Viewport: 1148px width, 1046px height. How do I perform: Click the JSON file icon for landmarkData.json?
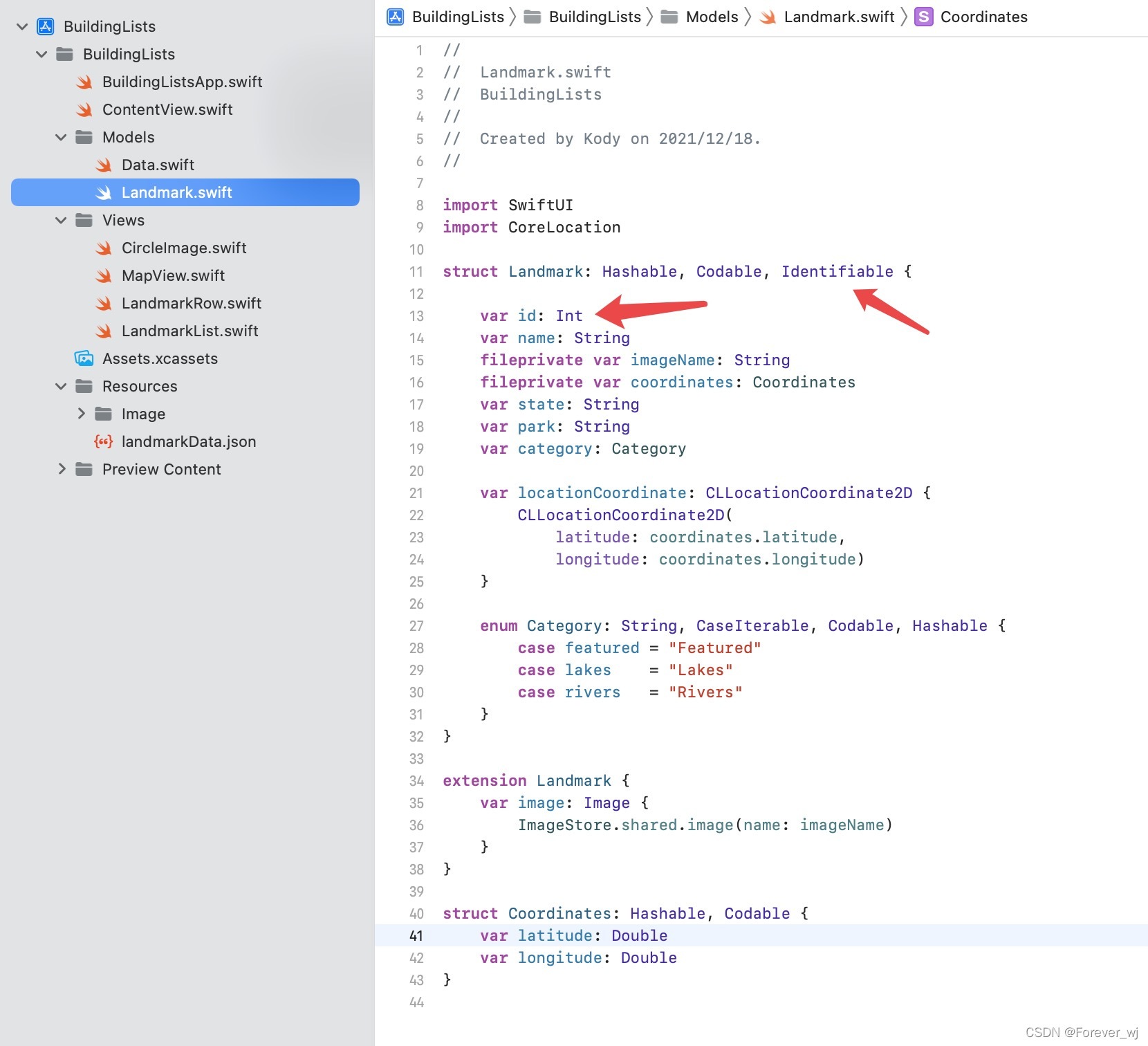click(x=103, y=441)
